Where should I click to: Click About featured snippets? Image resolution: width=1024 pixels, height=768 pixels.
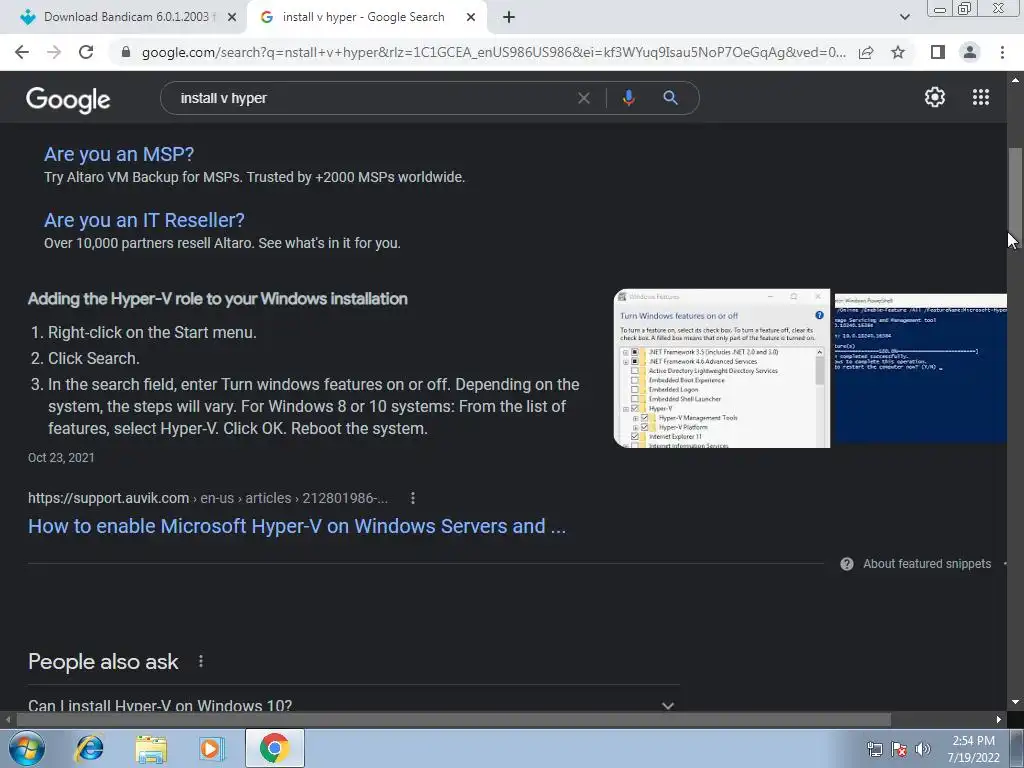[927, 564]
